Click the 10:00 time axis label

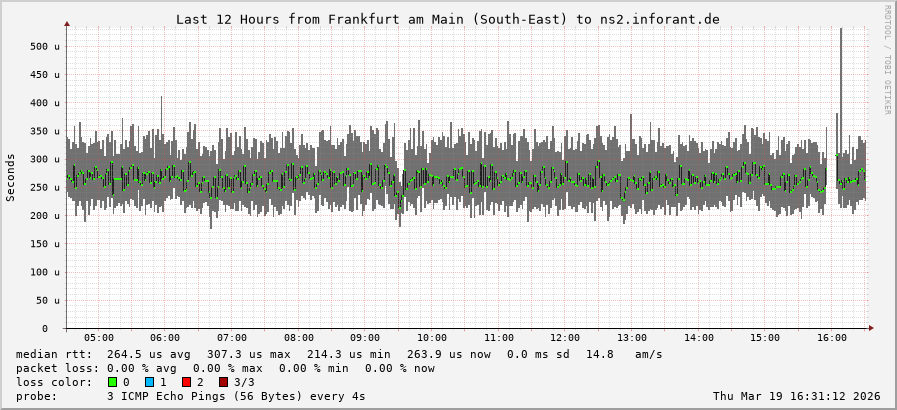432,339
